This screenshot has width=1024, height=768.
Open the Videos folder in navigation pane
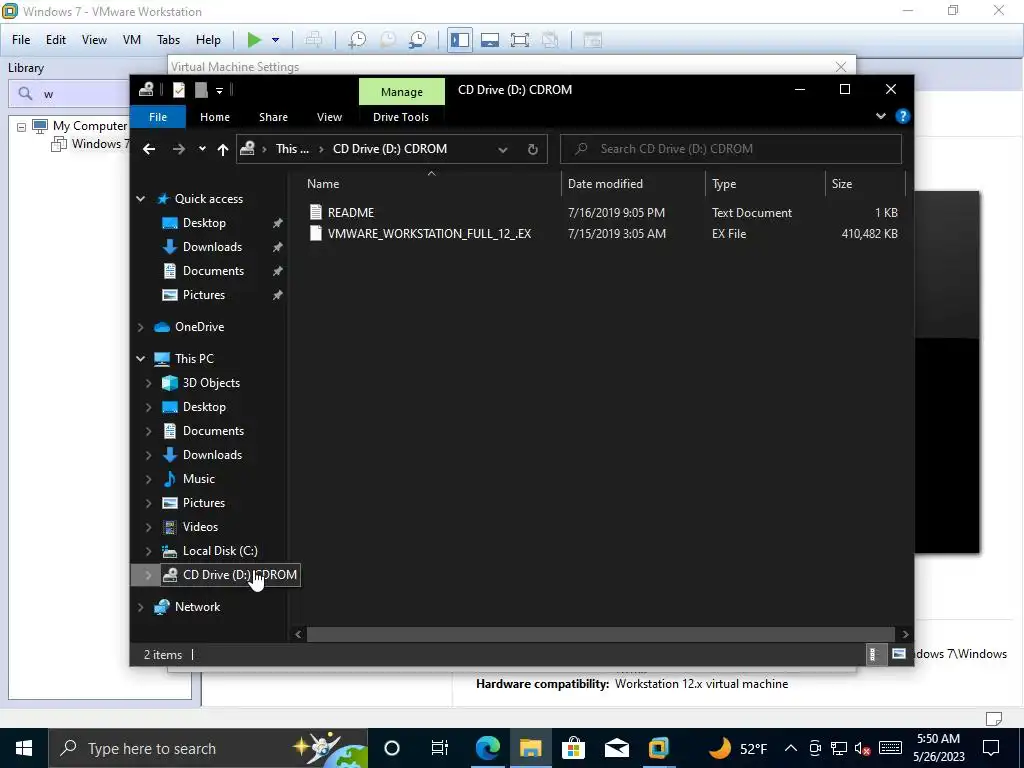[x=200, y=527]
